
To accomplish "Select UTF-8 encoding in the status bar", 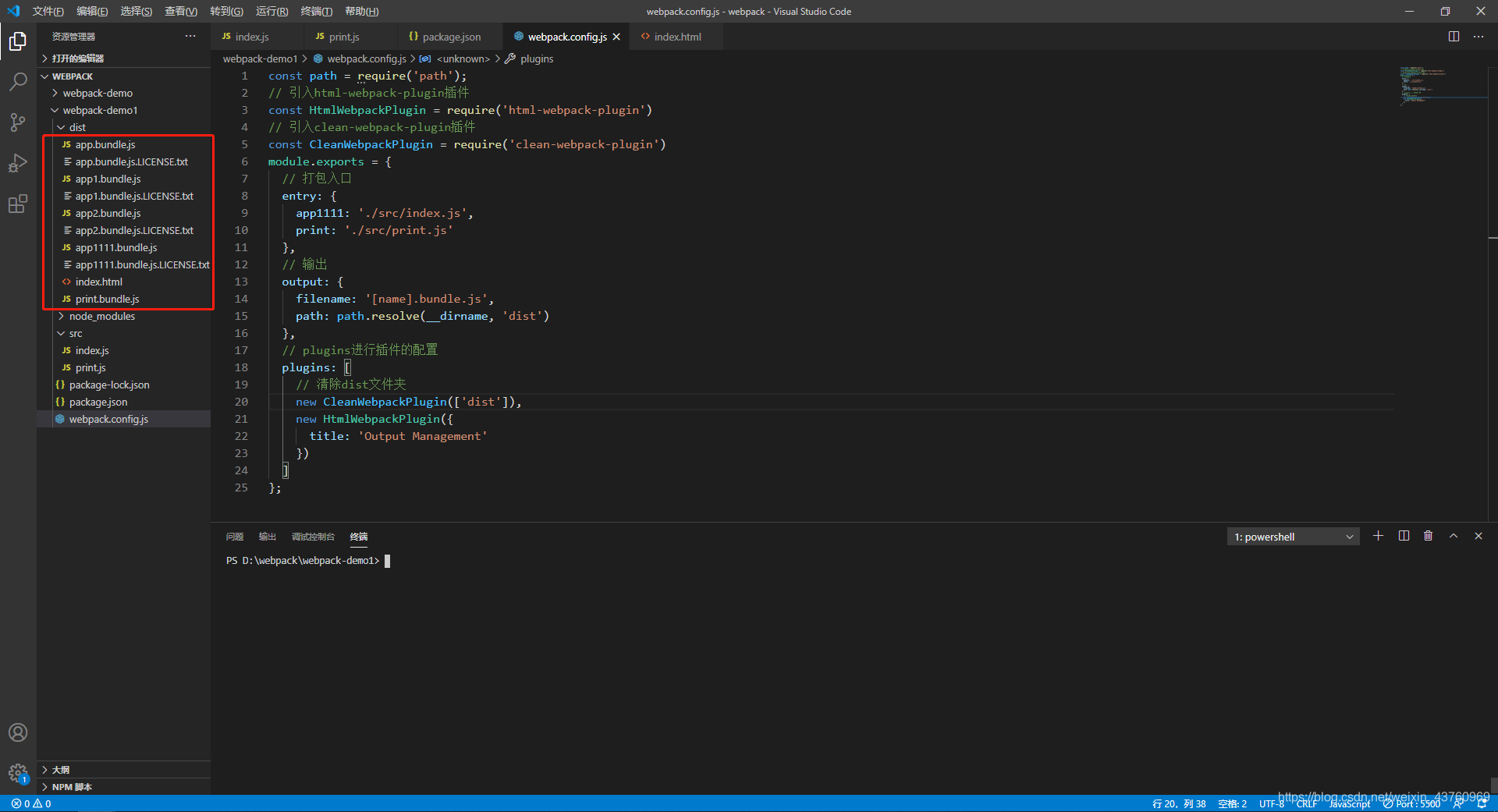I will (1270, 803).
